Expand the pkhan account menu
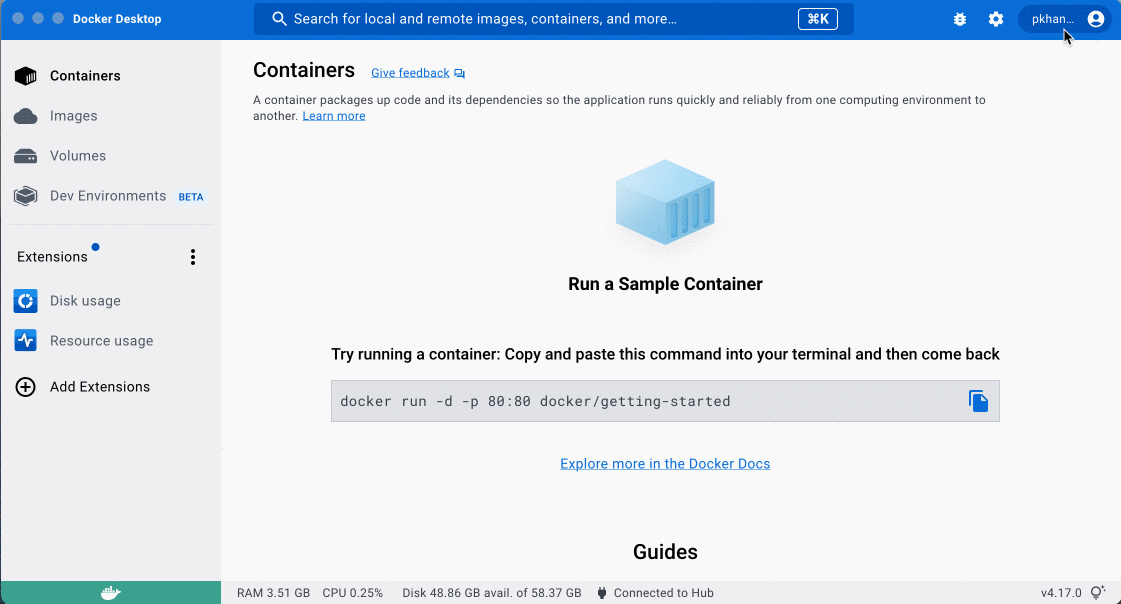Image resolution: width=1121 pixels, height=604 pixels. [1066, 19]
